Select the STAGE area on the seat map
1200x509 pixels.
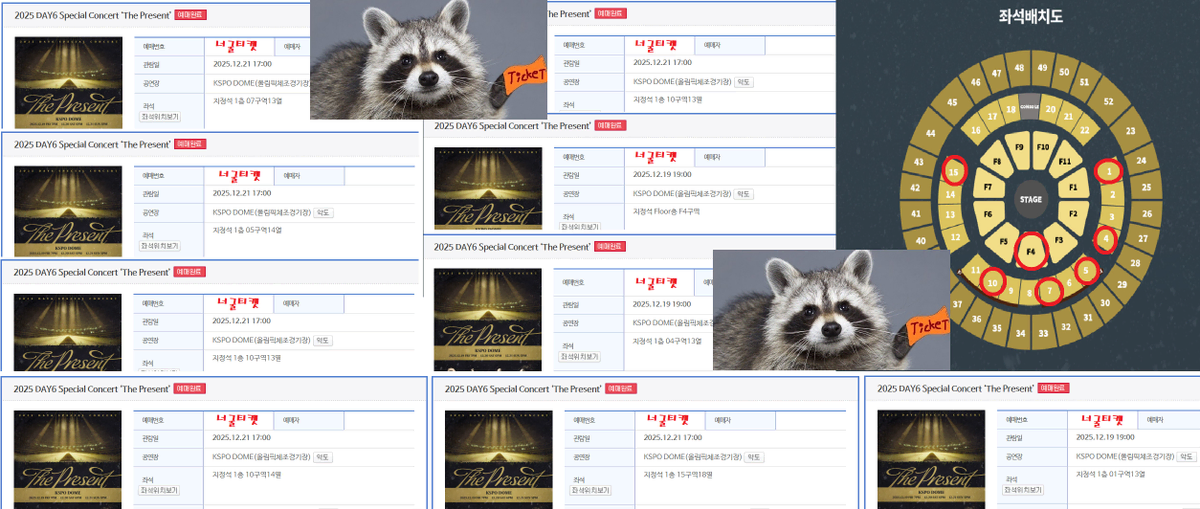[1031, 199]
